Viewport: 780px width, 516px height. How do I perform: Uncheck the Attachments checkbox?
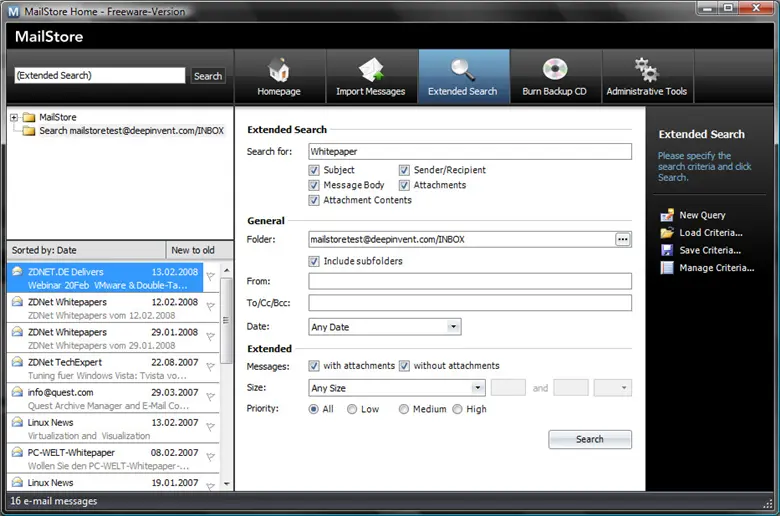tap(404, 185)
